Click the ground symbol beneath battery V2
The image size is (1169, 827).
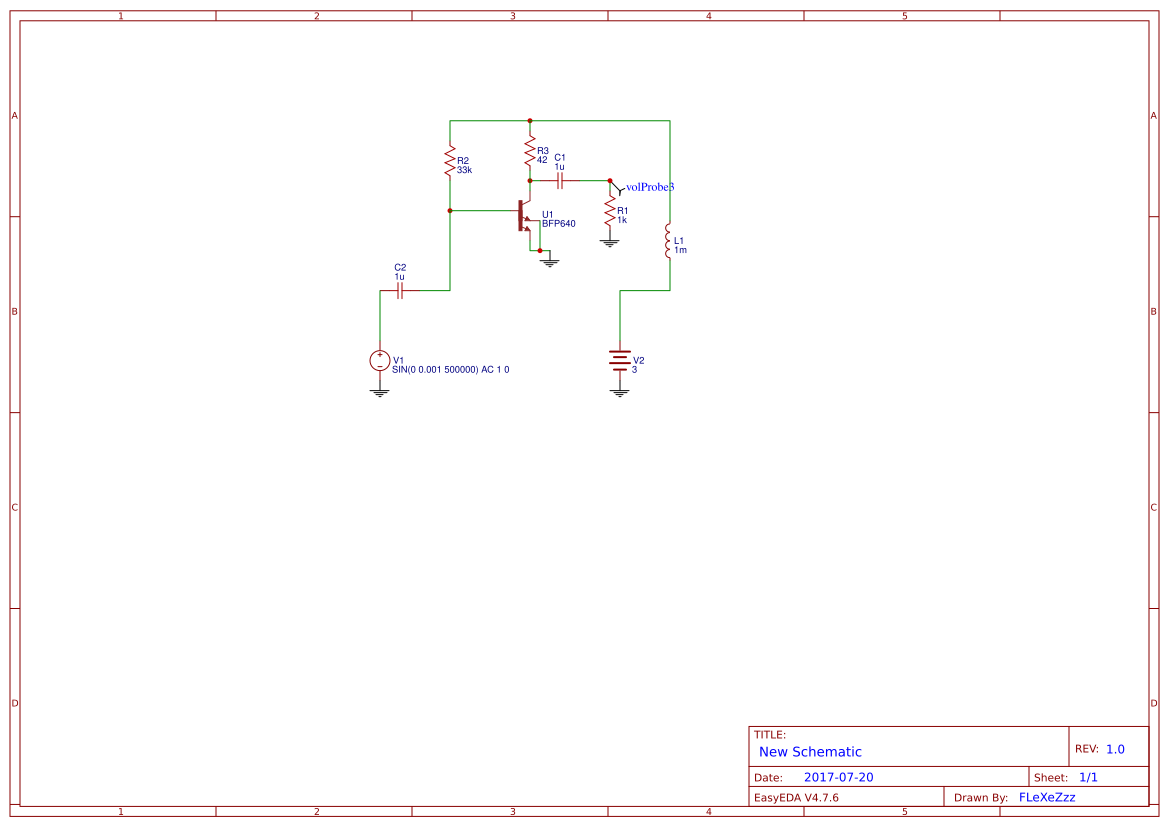tap(619, 393)
